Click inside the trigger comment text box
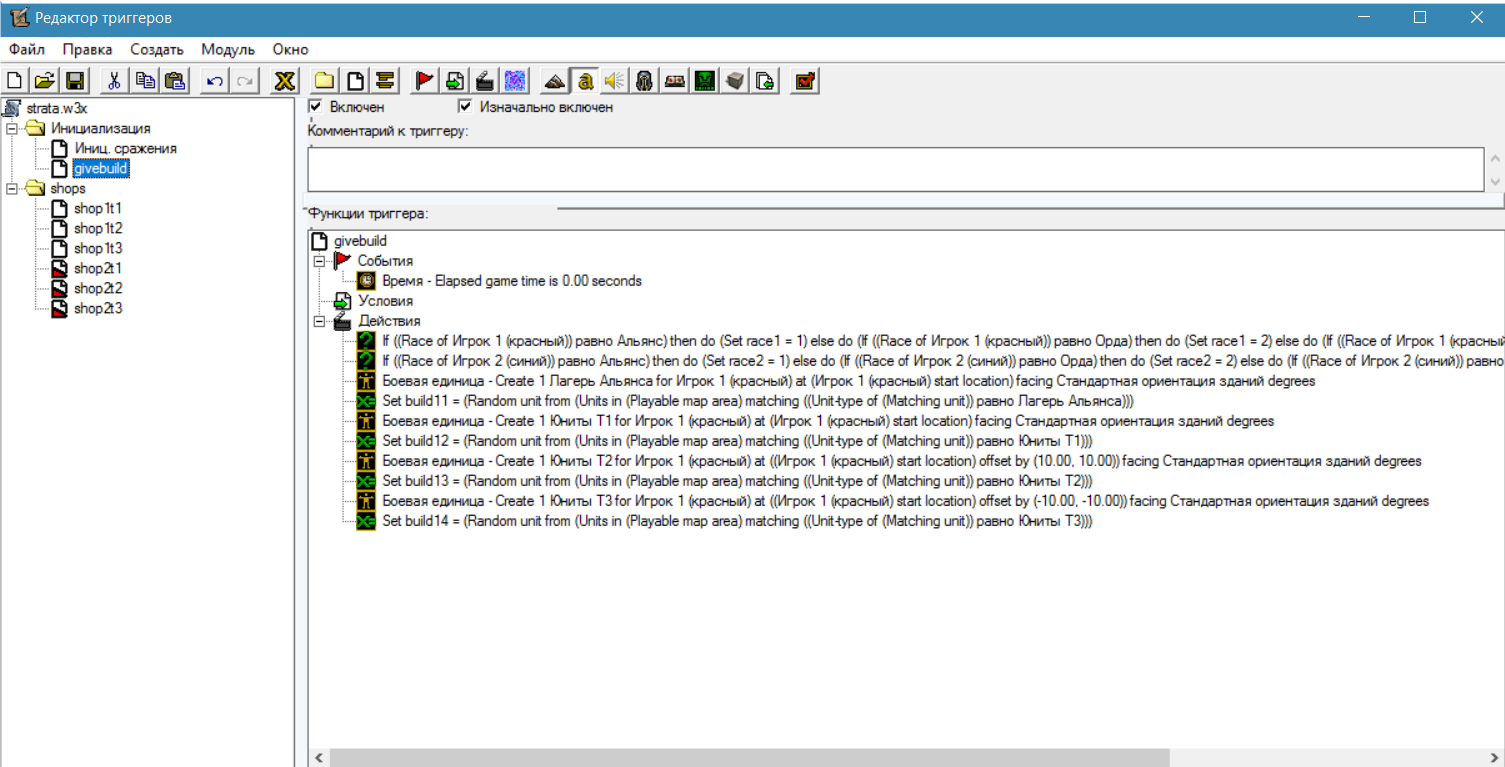This screenshot has height=767, width=1505. [895, 169]
